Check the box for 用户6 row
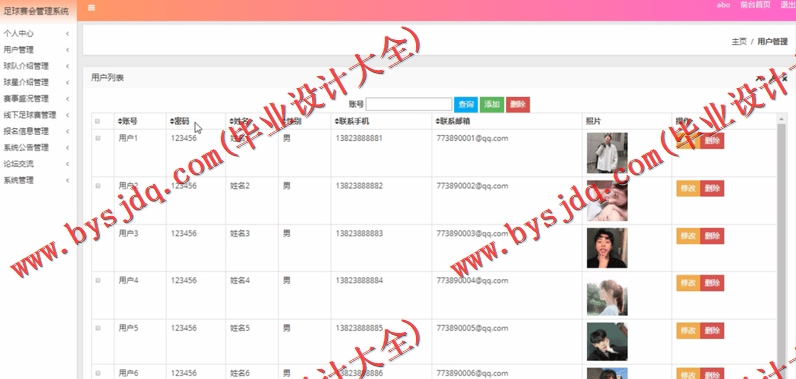 click(98, 373)
